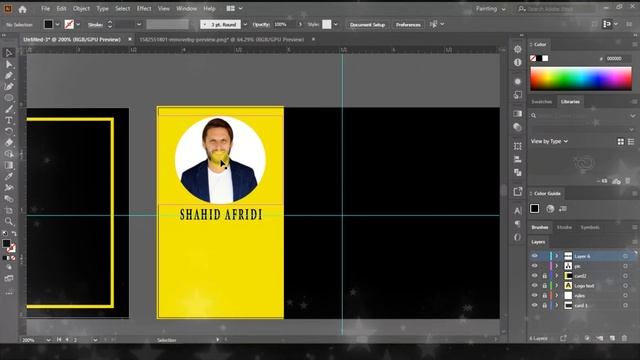
Task: Open brush definition 3 pt. Round dropdown
Action: pos(245,24)
